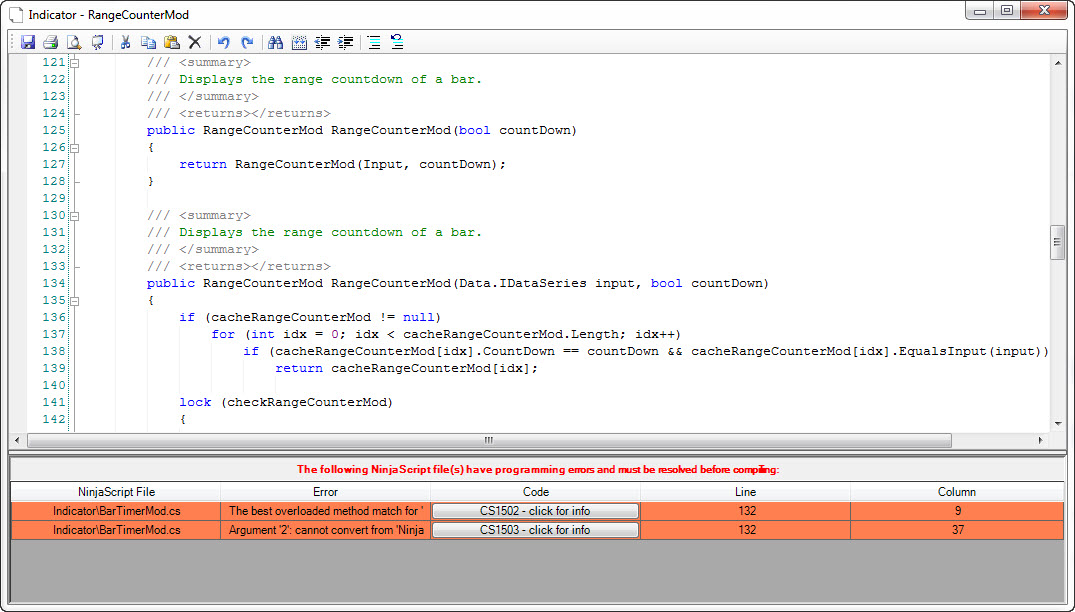Undo the last edit
Image resolution: width=1075 pixels, height=612 pixels.
224,42
